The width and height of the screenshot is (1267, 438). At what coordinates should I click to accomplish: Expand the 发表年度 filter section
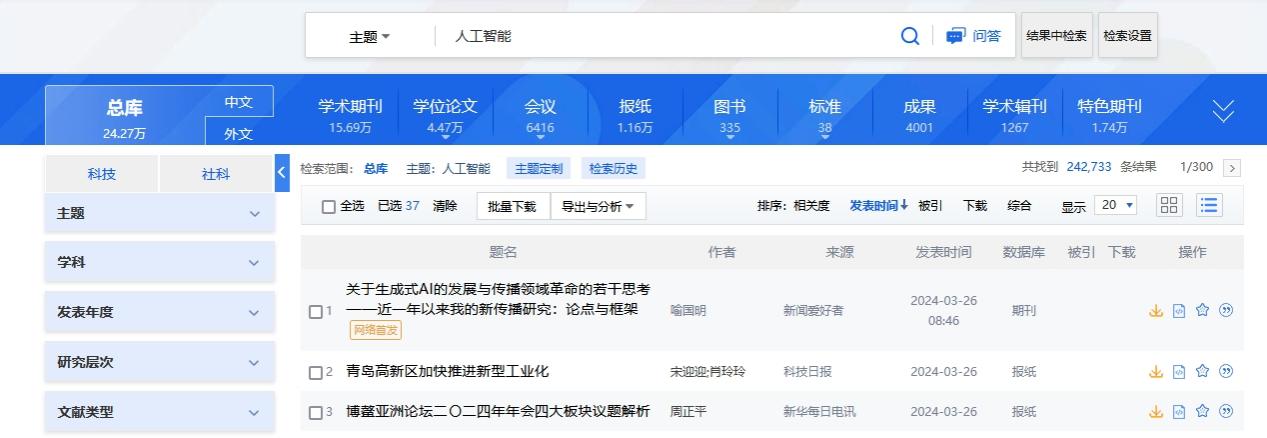(x=159, y=312)
